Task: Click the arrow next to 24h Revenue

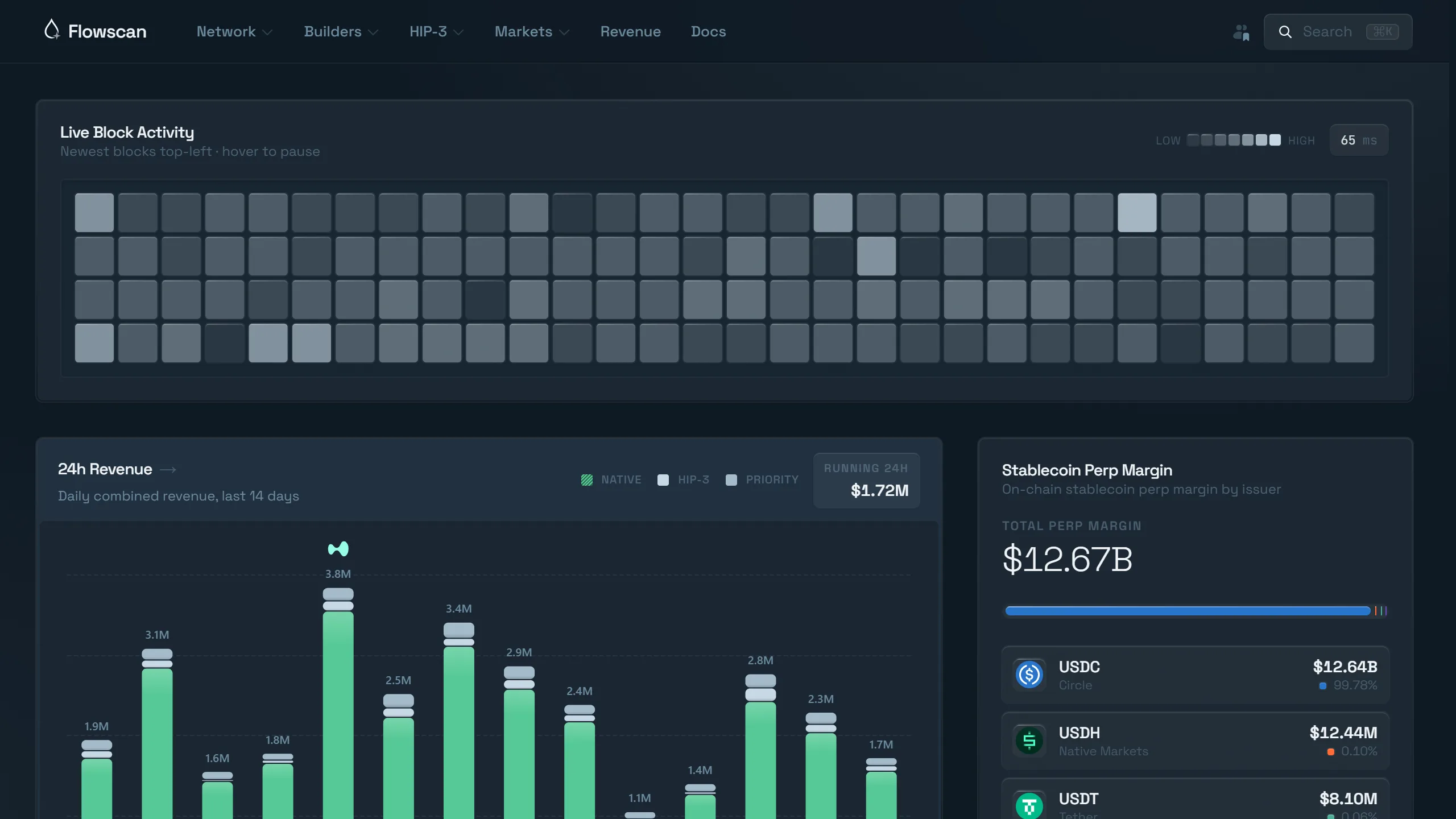Action: coord(168,470)
